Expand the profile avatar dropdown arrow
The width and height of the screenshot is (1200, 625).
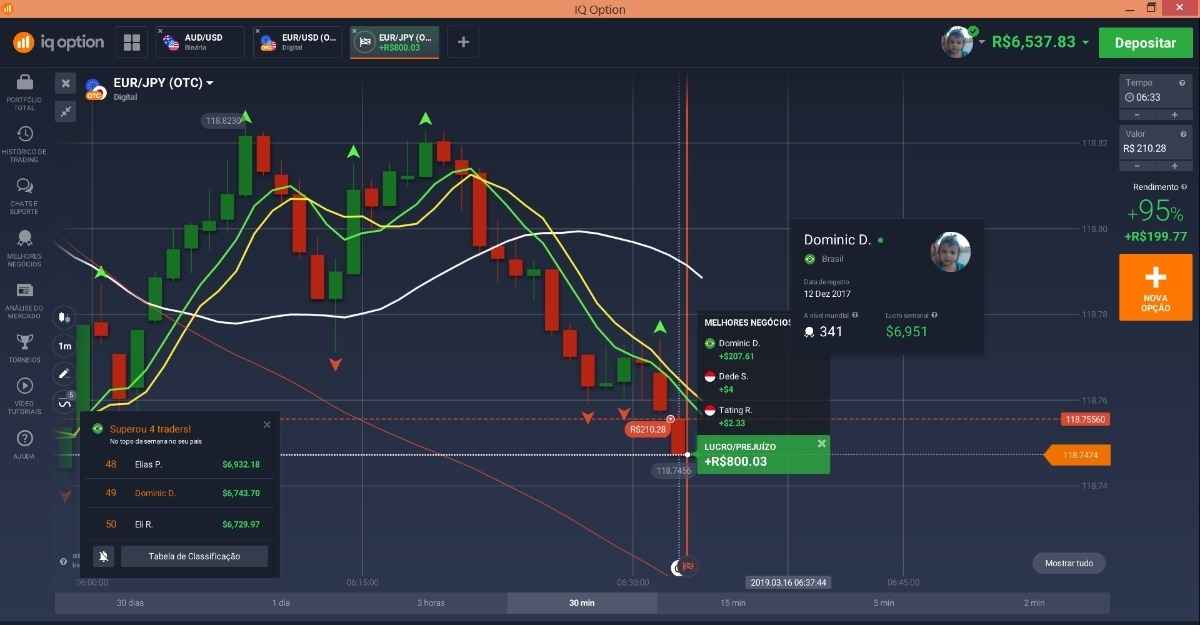(x=982, y=42)
